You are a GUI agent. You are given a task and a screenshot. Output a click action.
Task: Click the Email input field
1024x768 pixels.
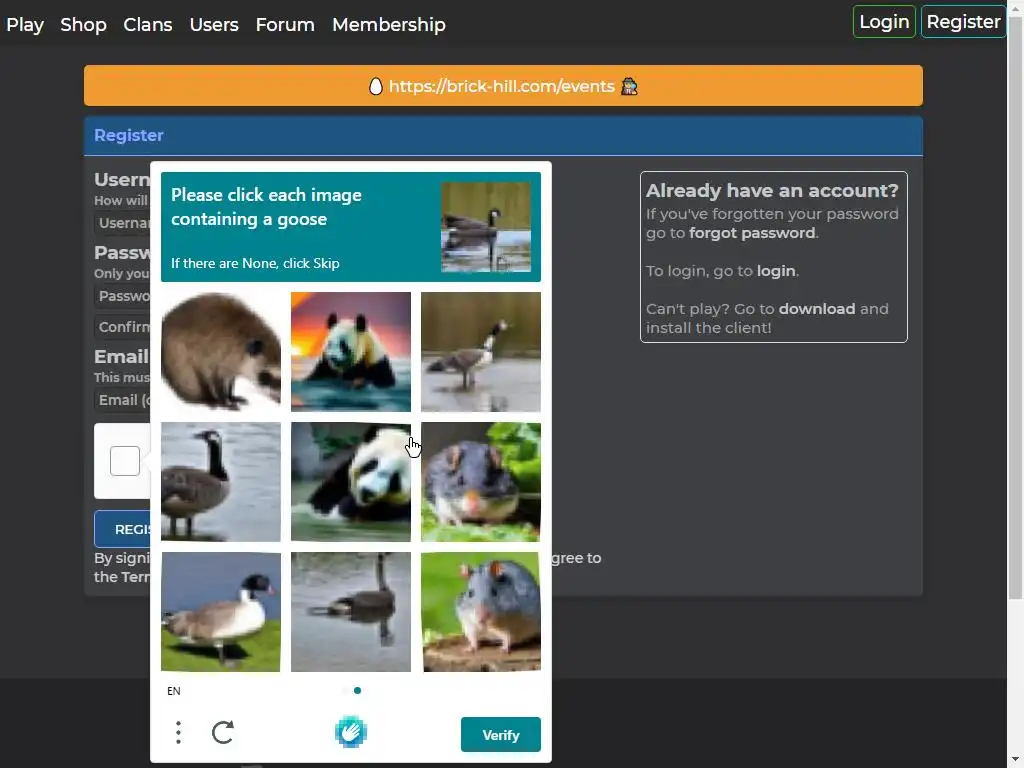point(122,400)
